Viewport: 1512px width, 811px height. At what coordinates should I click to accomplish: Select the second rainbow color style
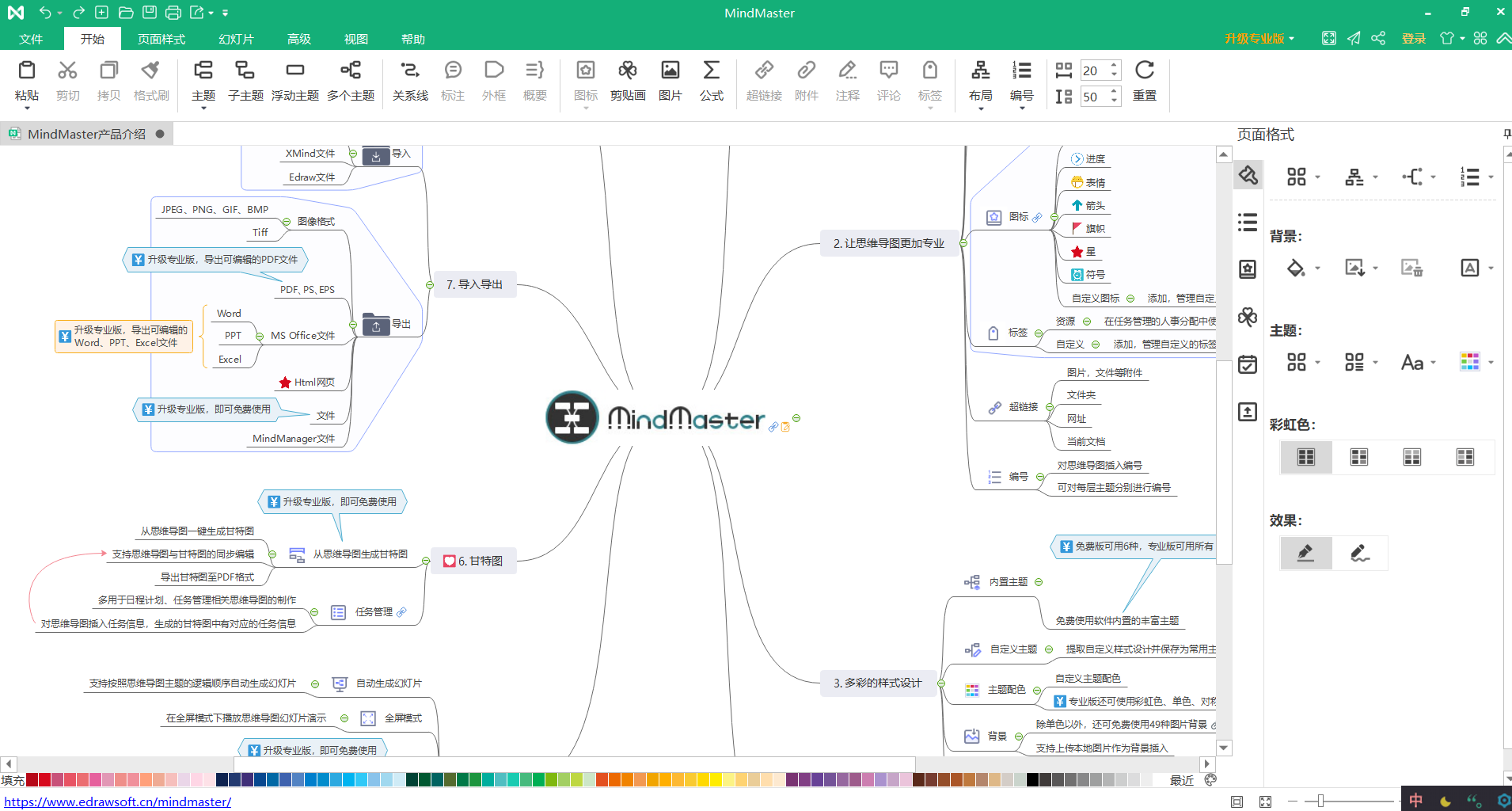click(1359, 457)
